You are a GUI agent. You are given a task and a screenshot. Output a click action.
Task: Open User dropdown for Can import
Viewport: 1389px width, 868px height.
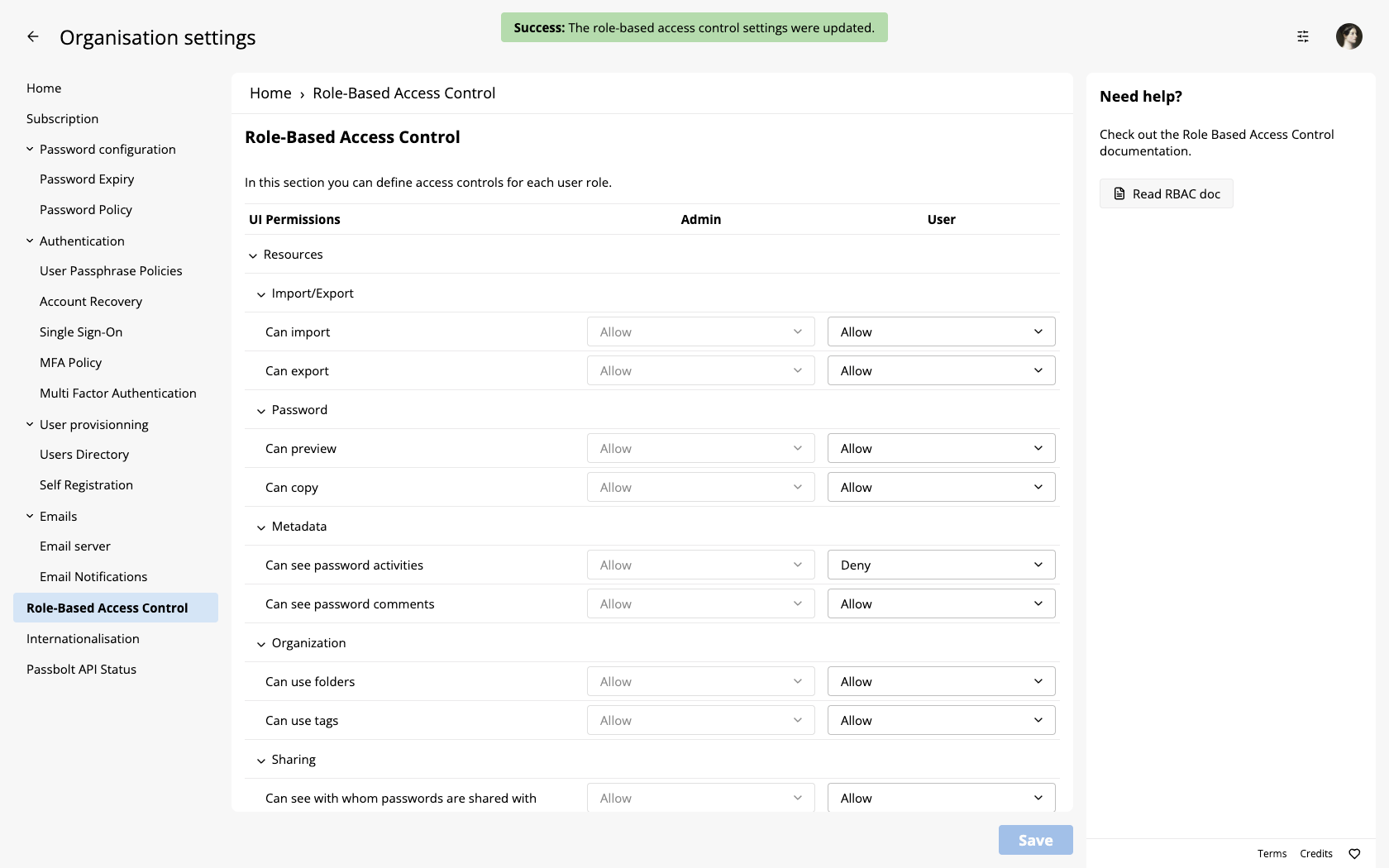(x=941, y=332)
